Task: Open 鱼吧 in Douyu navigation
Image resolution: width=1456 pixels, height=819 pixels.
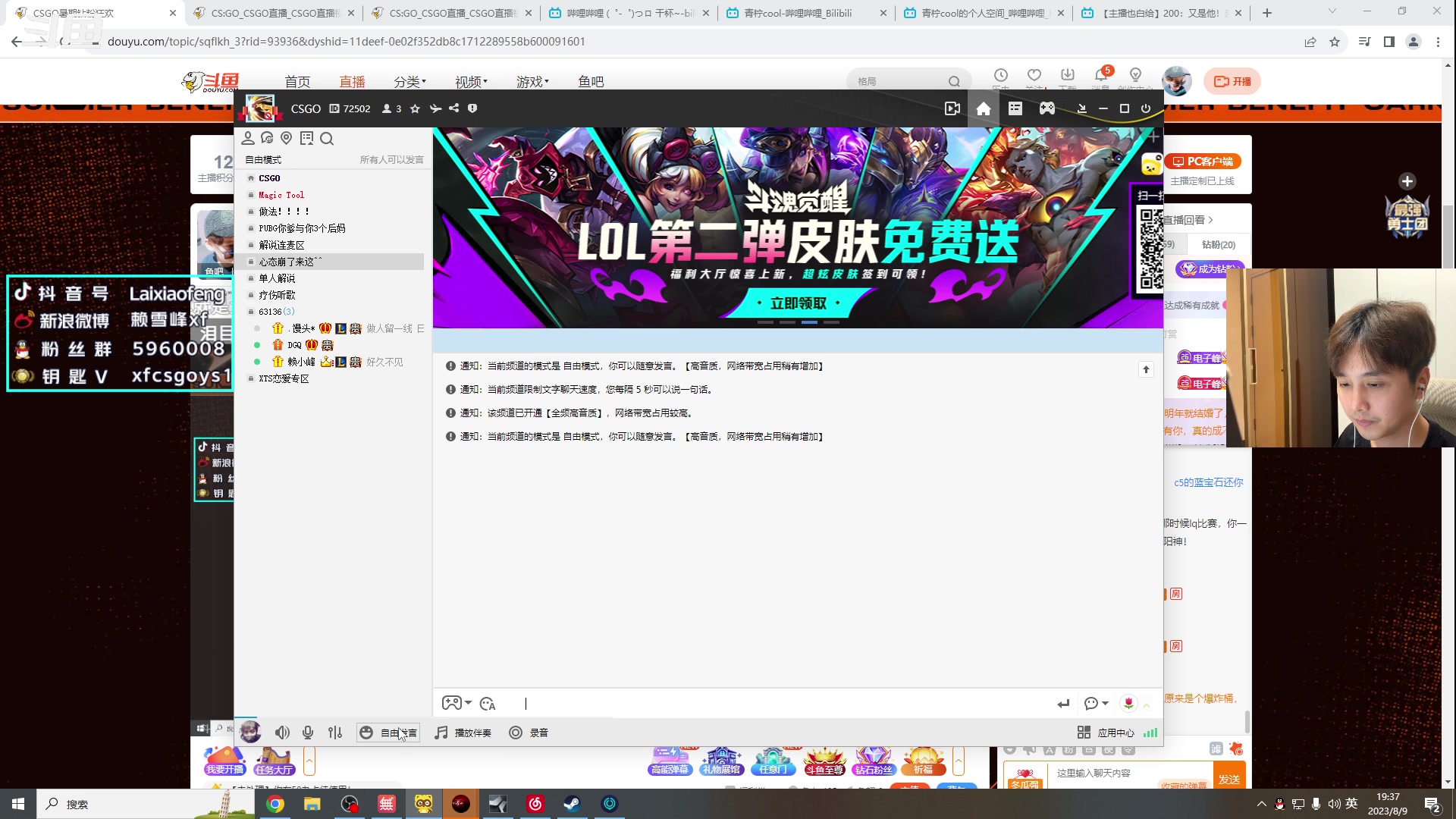Action: [591, 82]
